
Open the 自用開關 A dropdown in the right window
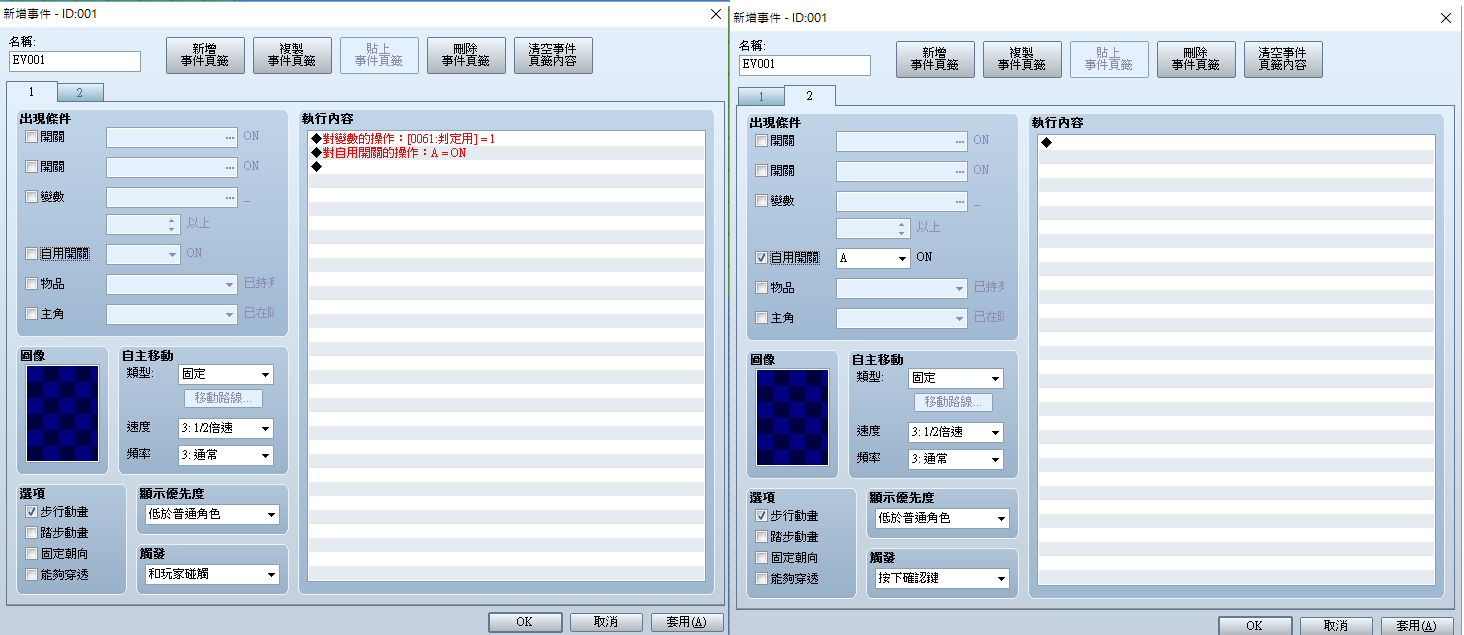coord(873,257)
